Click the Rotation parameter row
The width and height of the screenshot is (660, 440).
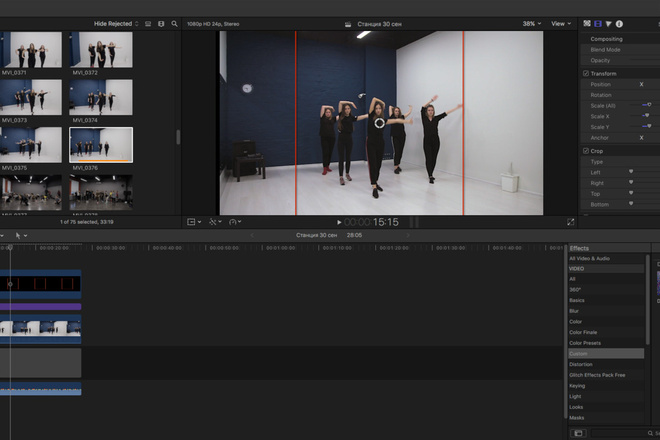coord(620,95)
